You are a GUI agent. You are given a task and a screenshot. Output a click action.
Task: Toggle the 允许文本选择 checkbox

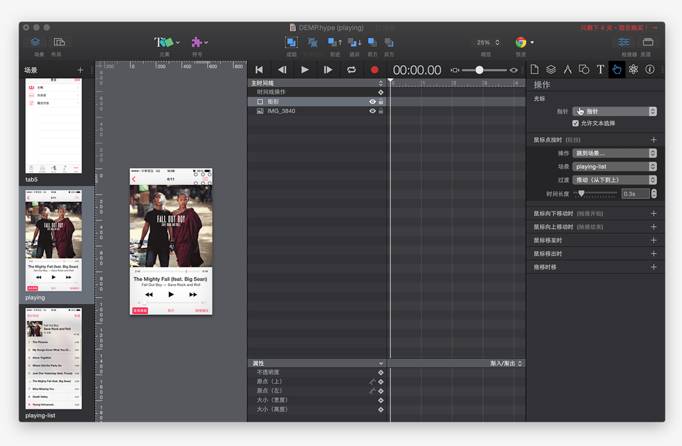click(x=575, y=123)
